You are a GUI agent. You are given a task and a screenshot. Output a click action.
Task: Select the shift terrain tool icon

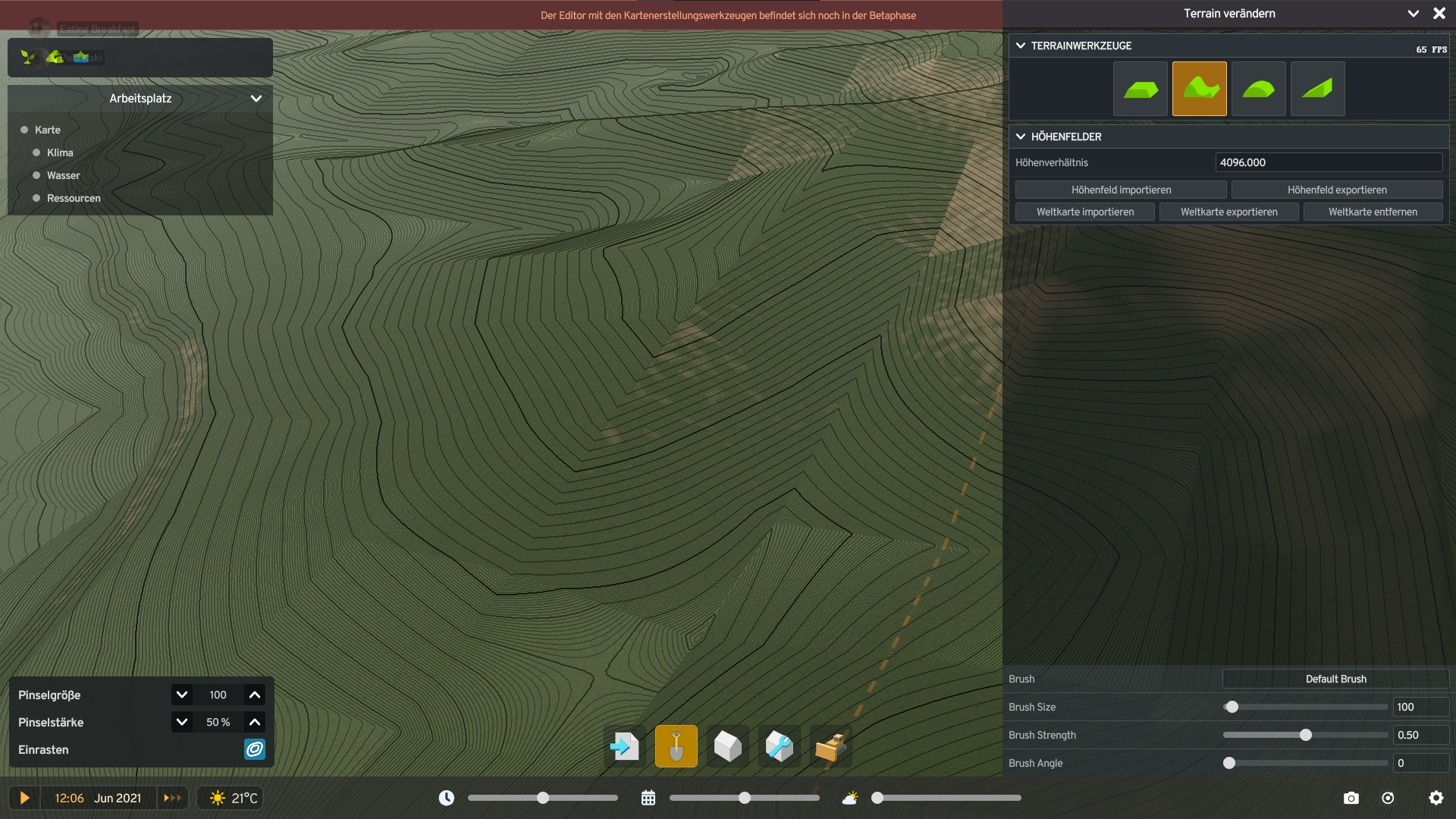(x=1140, y=89)
